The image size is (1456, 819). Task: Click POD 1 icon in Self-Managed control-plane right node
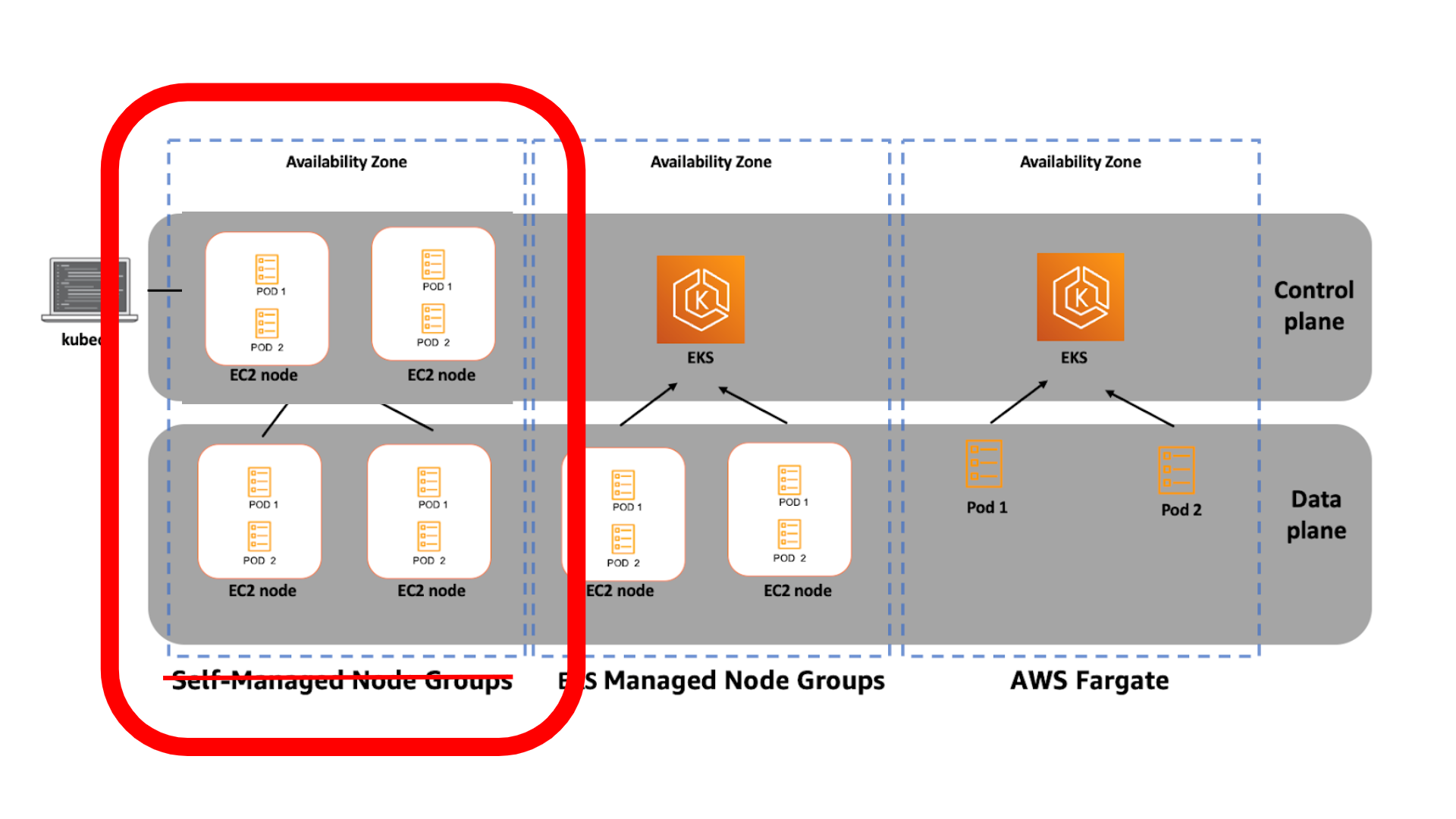tap(433, 265)
